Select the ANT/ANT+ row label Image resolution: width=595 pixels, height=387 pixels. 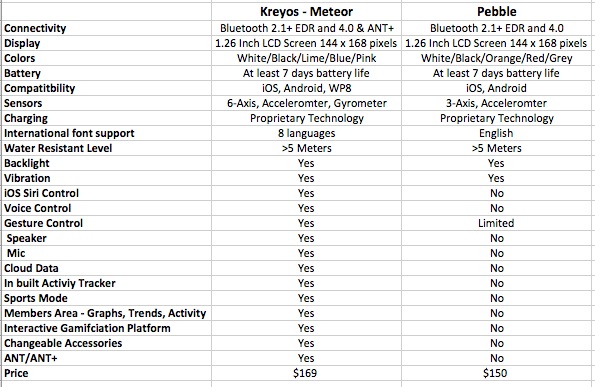(x=107, y=358)
